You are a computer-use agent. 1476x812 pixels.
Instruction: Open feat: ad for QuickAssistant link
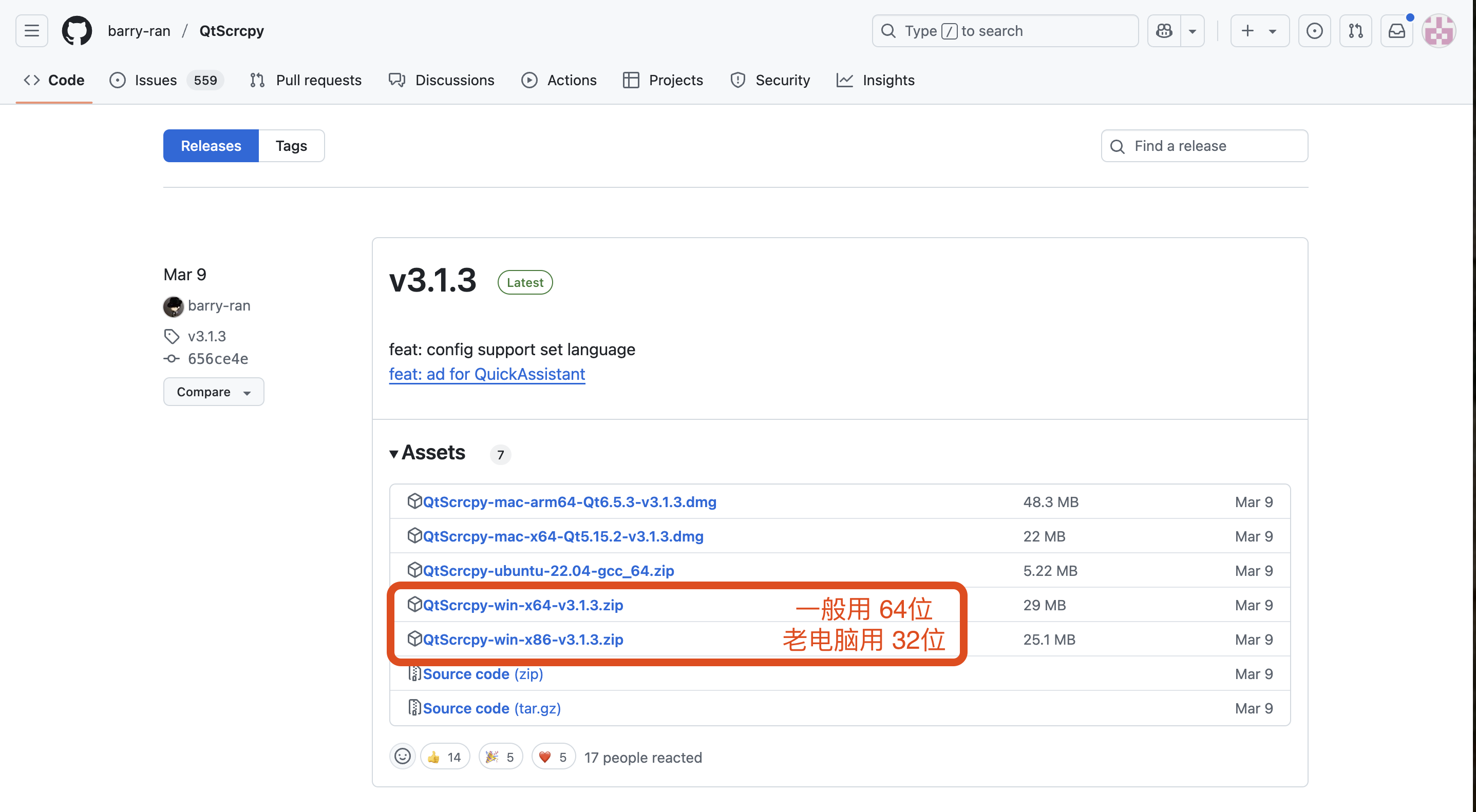coord(487,374)
